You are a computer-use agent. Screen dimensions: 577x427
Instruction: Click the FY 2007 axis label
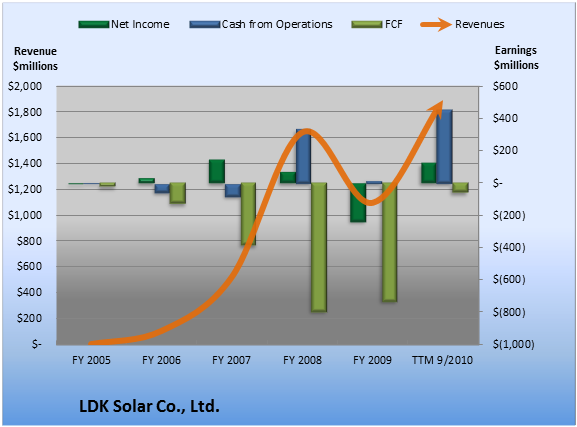click(231, 360)
